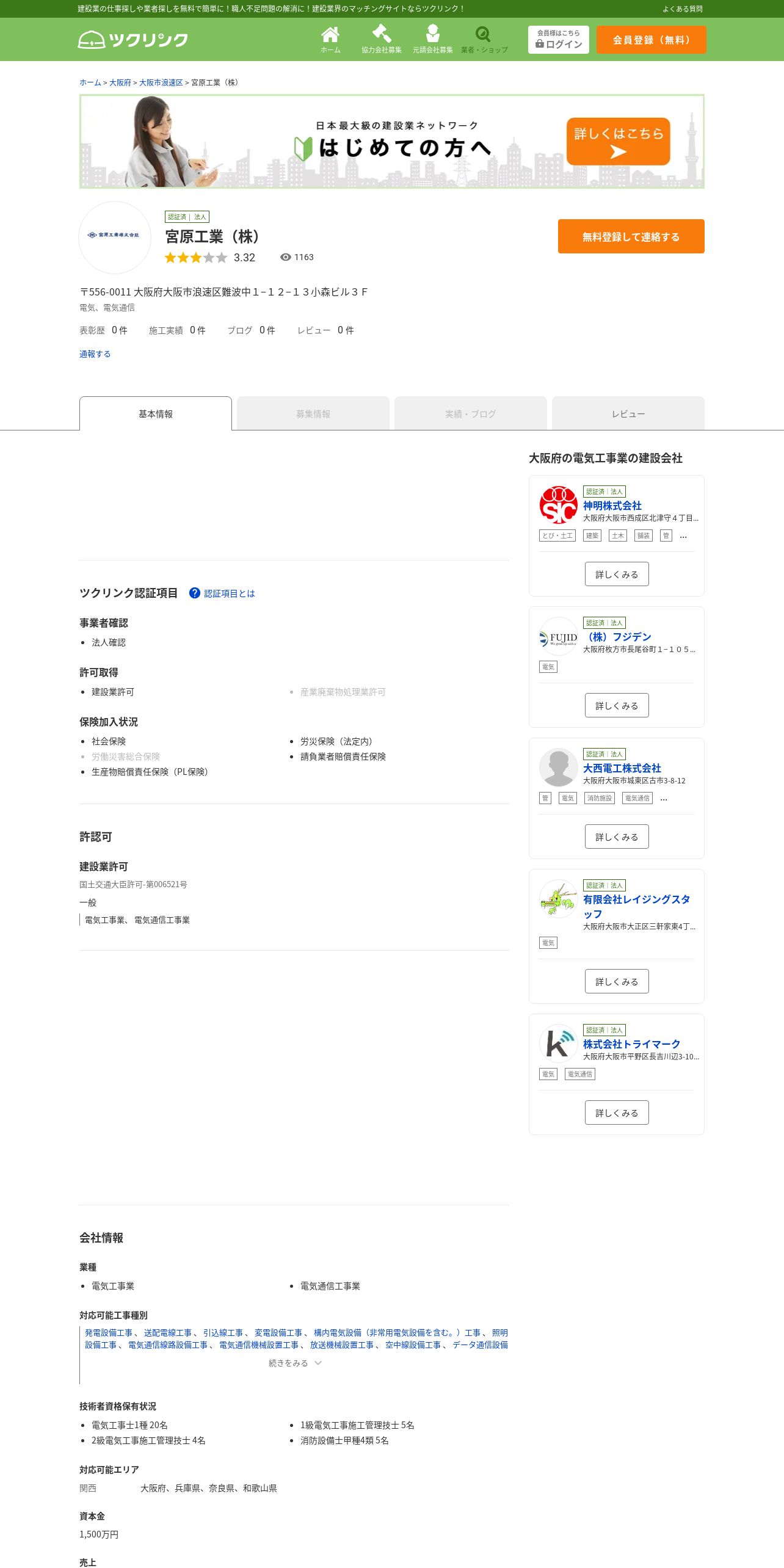Viewport: 784px width, 1568px height.
Task: Open 認証項目とは help link
Action: click(x=230, y=593)
